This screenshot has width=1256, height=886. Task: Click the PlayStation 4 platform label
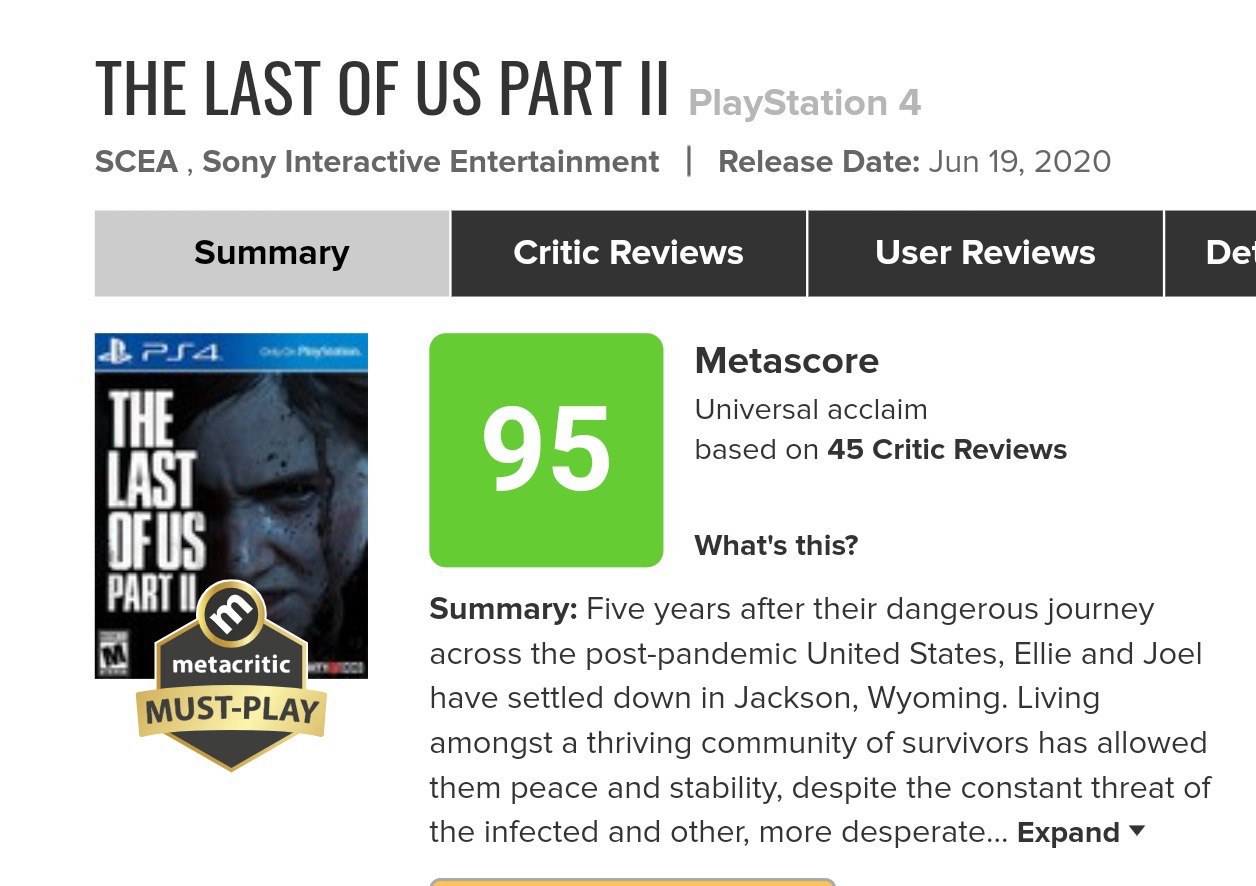804,103
